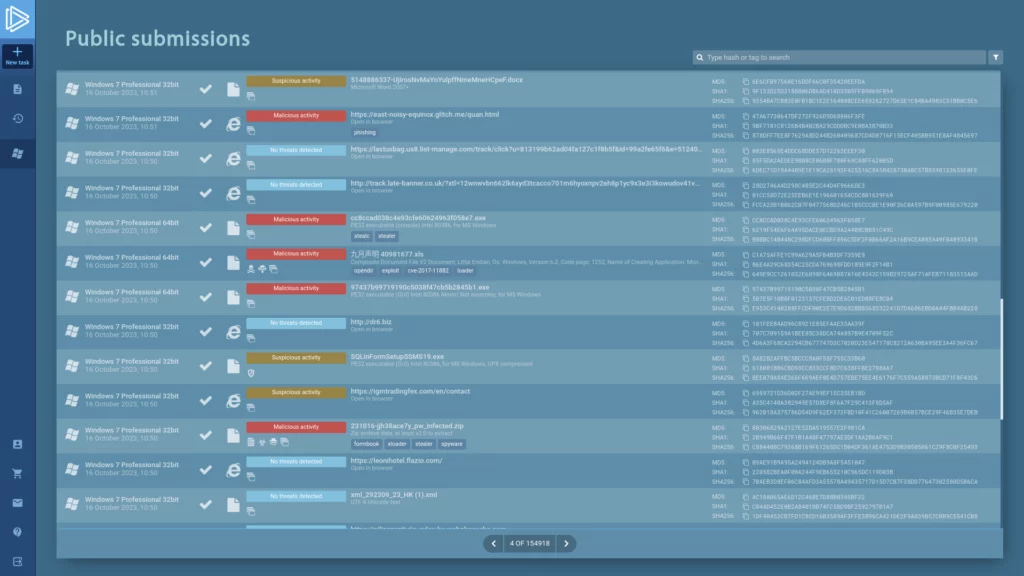Image resolution: width=1024 pixels, height=576 pixels.
Task: Open the profile icon in the sidebar
Action: coord(17,444)
